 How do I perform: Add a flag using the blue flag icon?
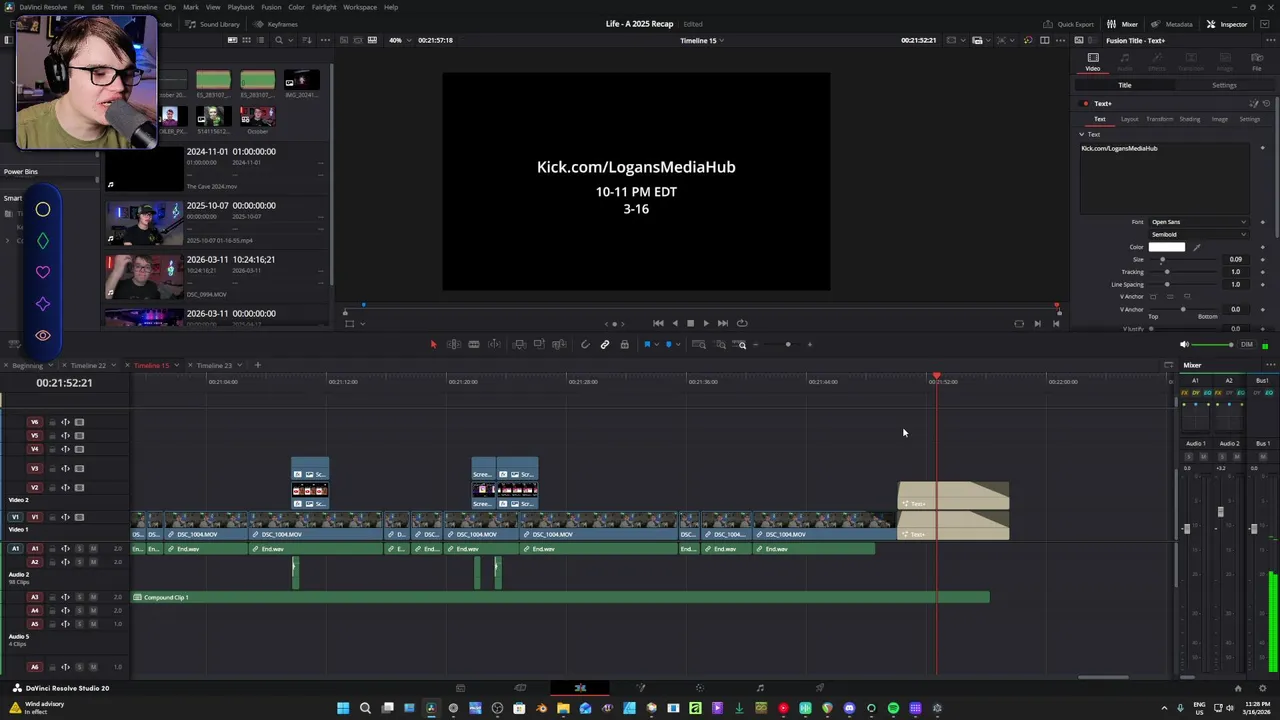click(x=647, y=344)
